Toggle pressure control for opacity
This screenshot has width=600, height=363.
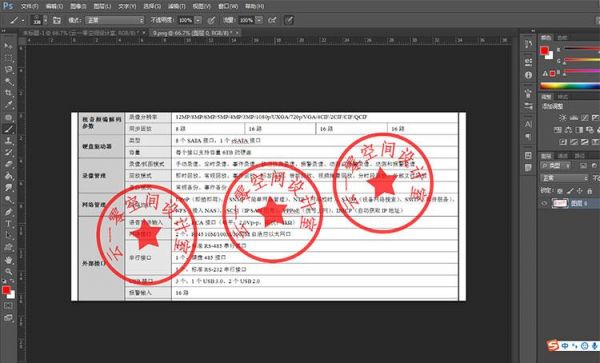click(x=211, y=20)
